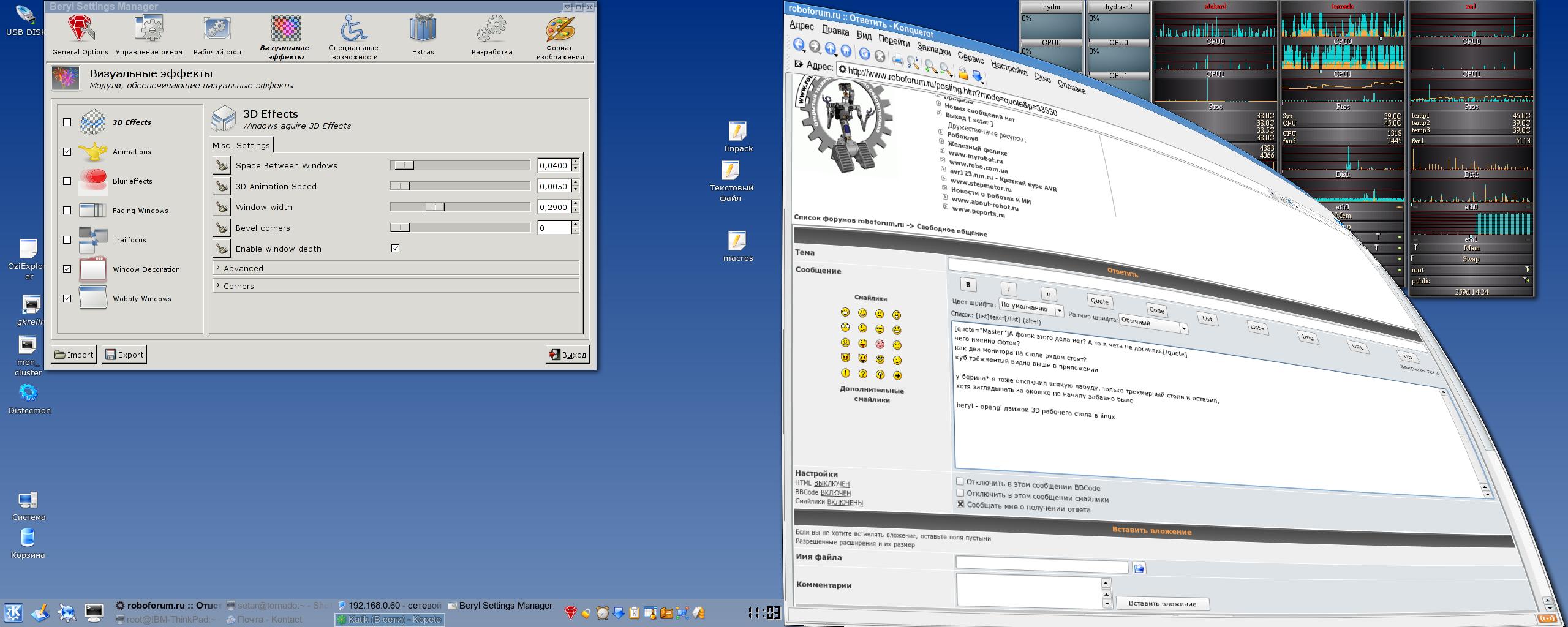Open the Корзина trash icon on desktop

pos(28,538)
